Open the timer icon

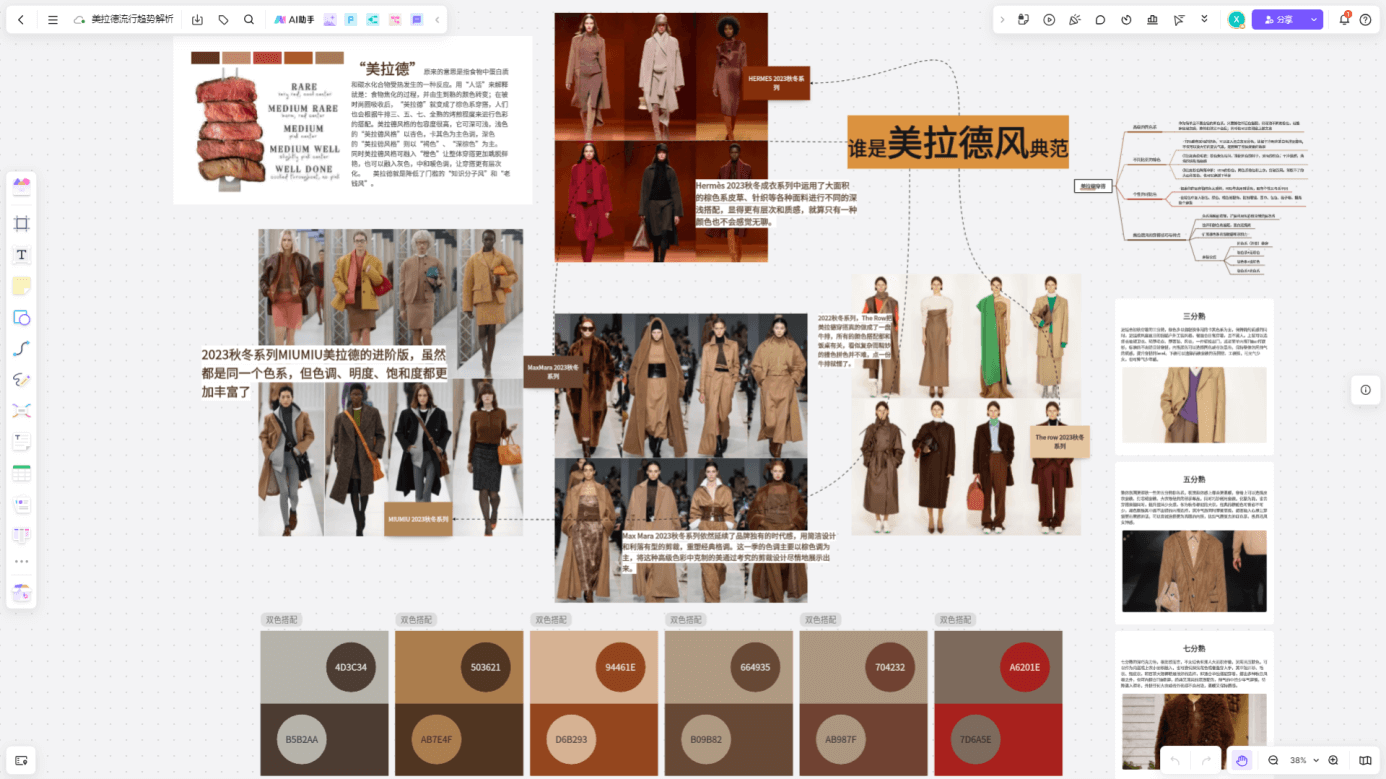tap(1126, 20)
